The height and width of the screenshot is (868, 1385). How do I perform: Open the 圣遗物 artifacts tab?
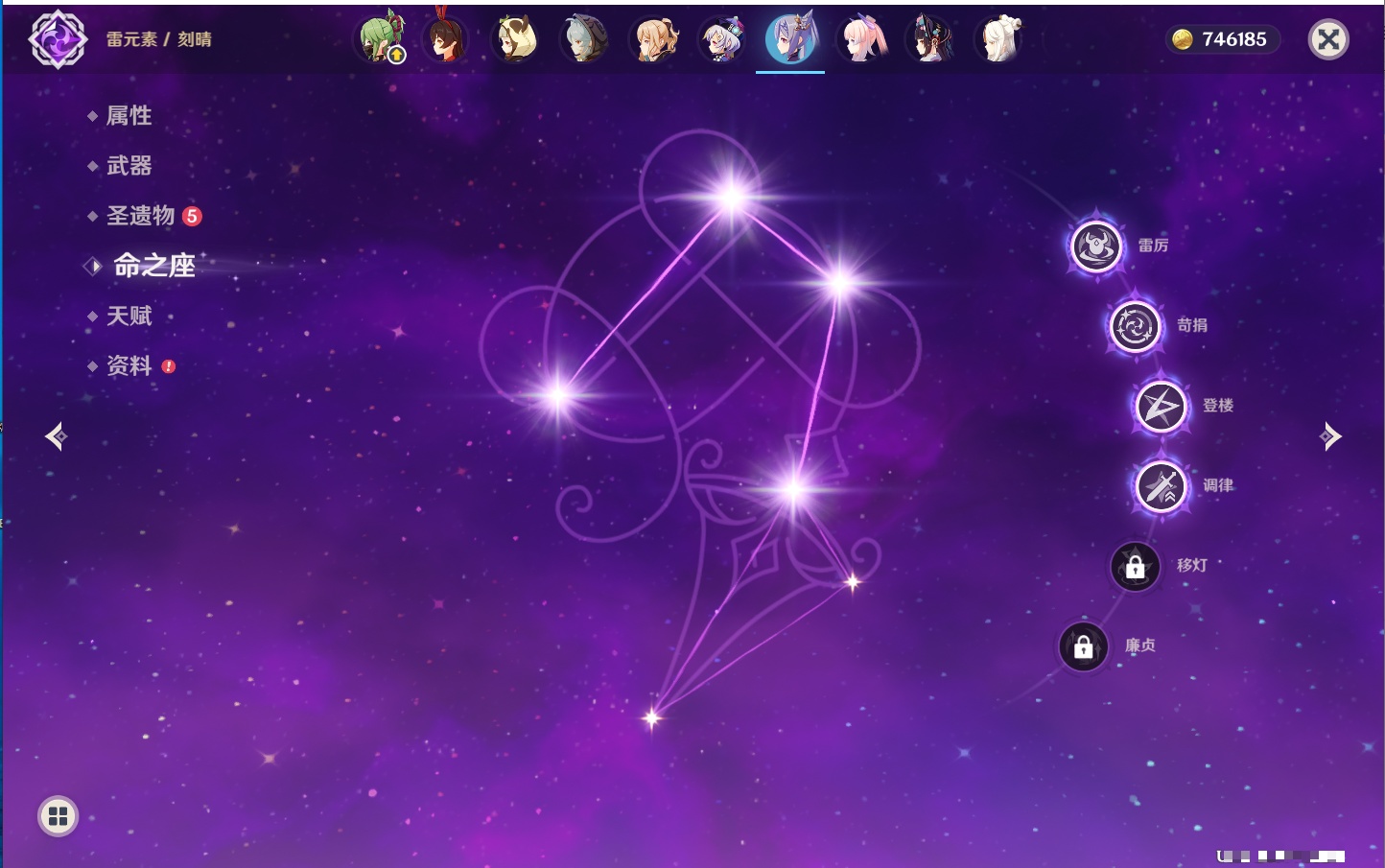point(140,216)
